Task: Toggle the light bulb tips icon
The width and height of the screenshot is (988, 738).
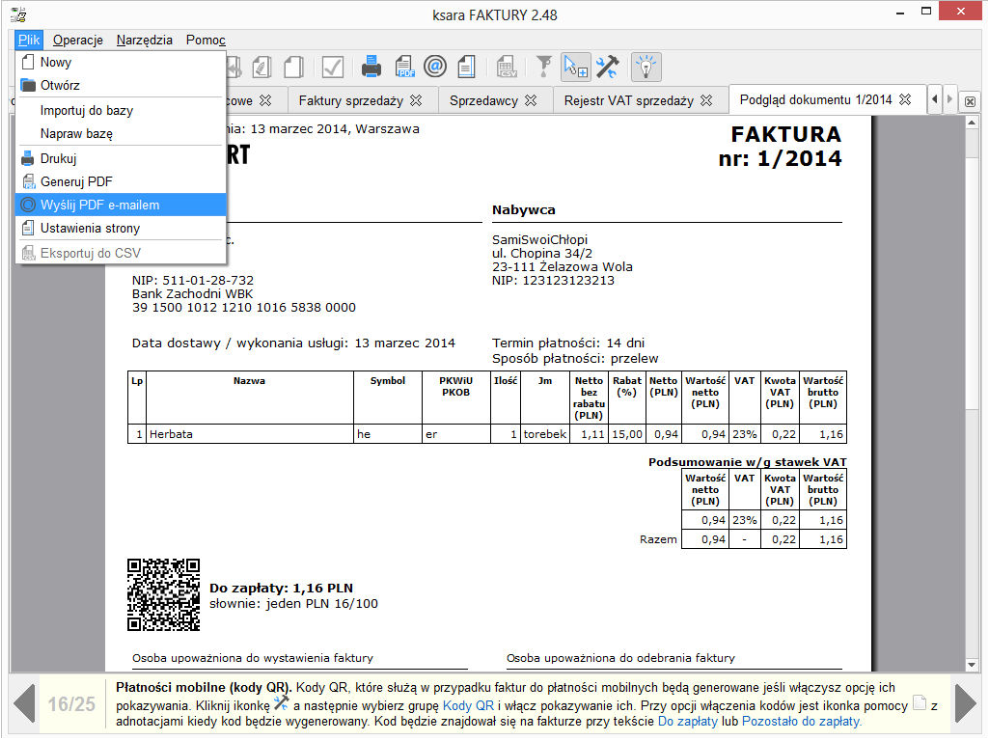Action: (646, 66)
